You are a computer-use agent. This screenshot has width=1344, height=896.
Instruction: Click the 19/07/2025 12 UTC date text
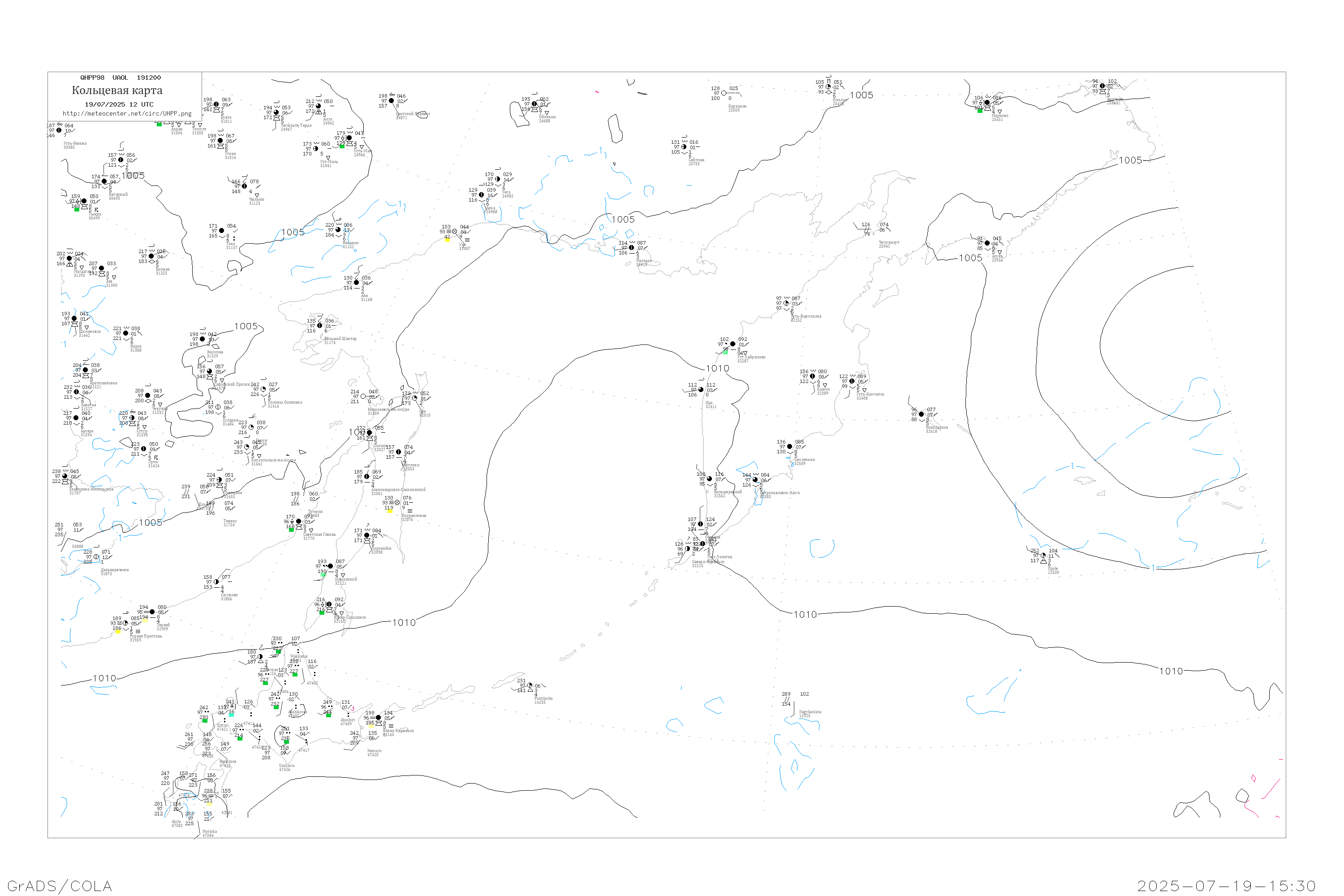119,104
